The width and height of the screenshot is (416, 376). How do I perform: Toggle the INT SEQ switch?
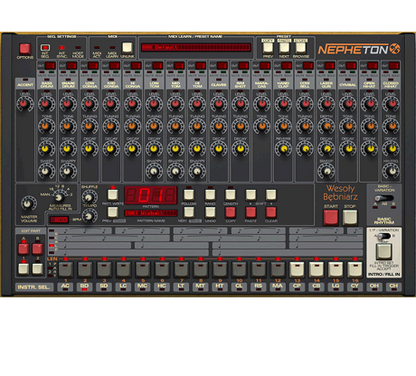(45, 48)
